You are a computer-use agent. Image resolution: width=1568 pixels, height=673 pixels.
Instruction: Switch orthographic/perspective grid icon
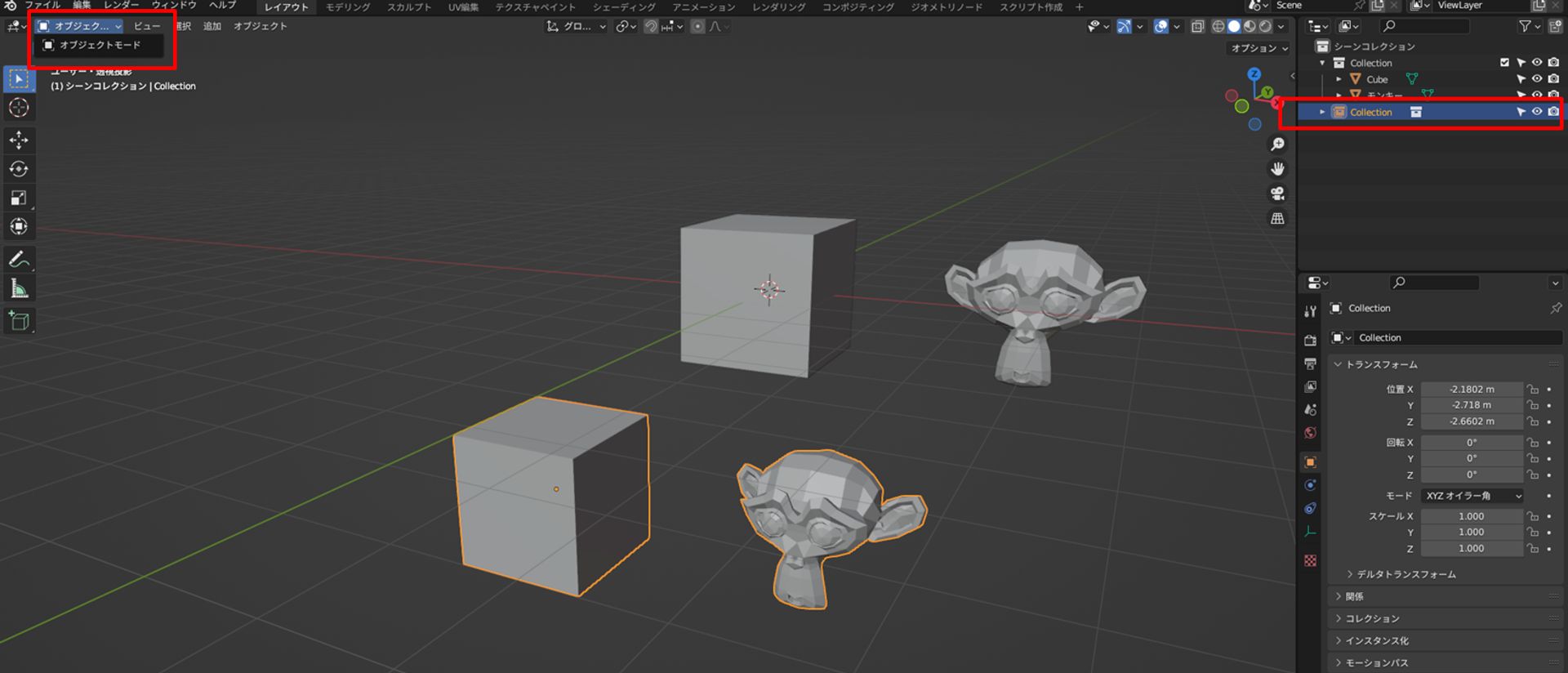[1277, 219]
